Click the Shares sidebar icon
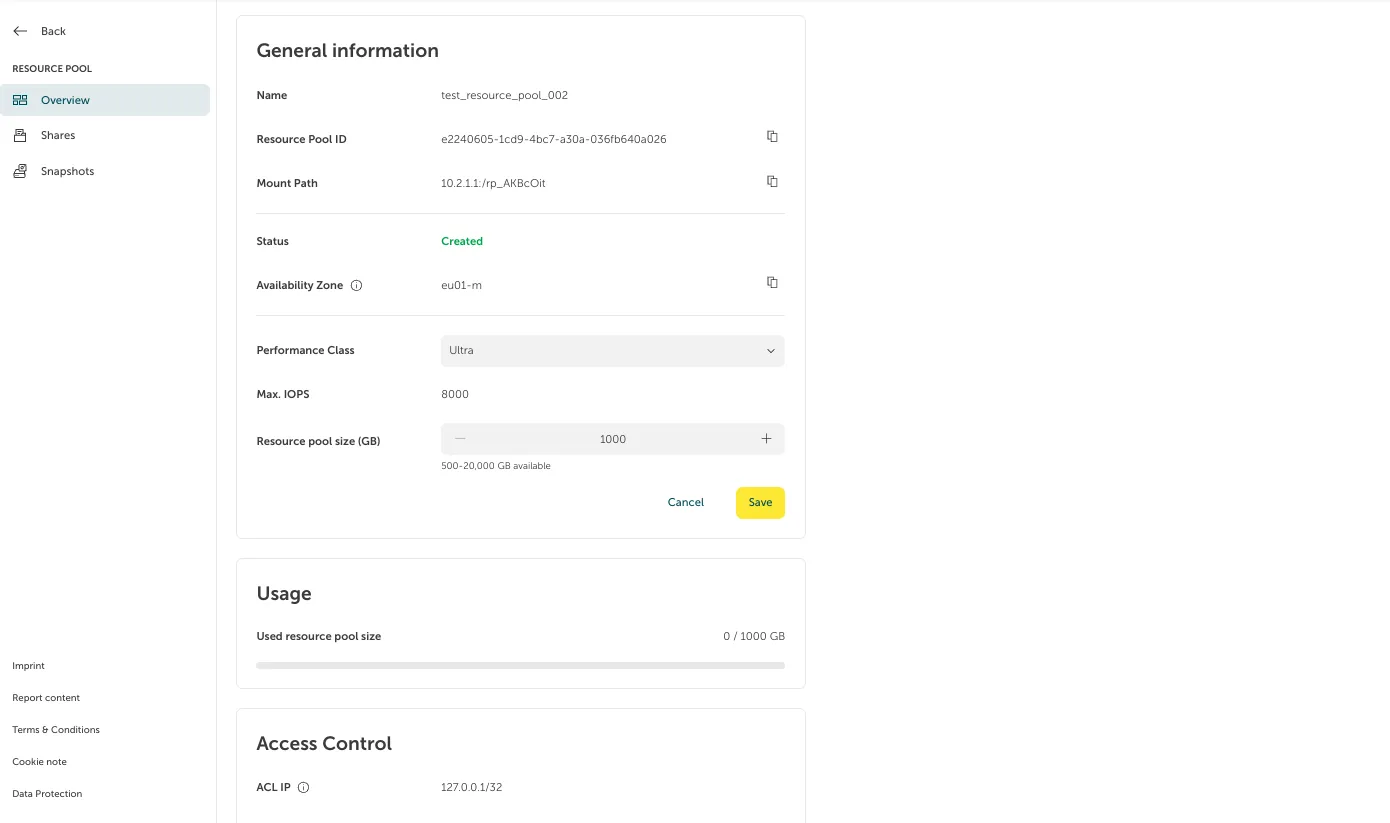Image resolution: width=1390 pixels, height=823 pixels. 20,135
